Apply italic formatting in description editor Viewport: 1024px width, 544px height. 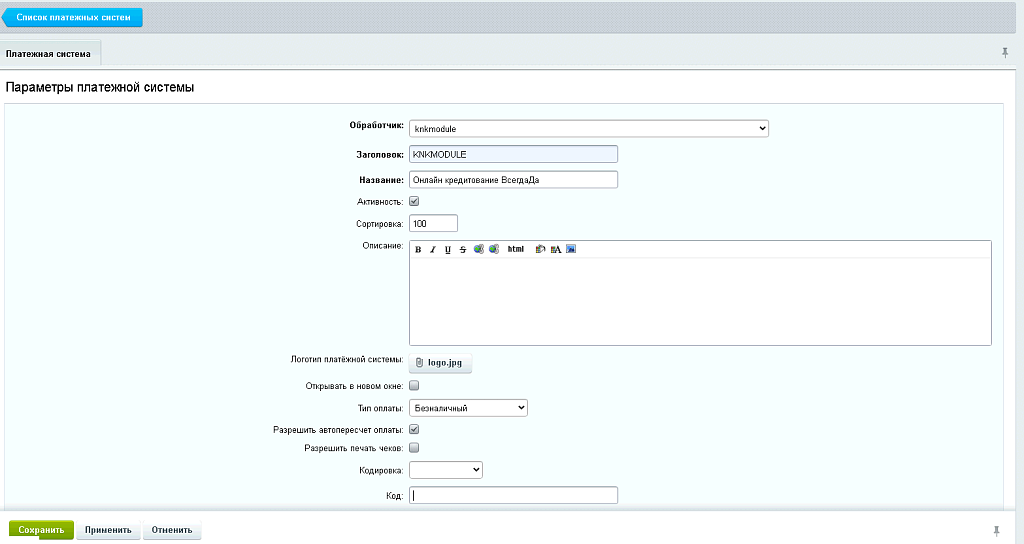pyautogui.click(x=433, y=249)
